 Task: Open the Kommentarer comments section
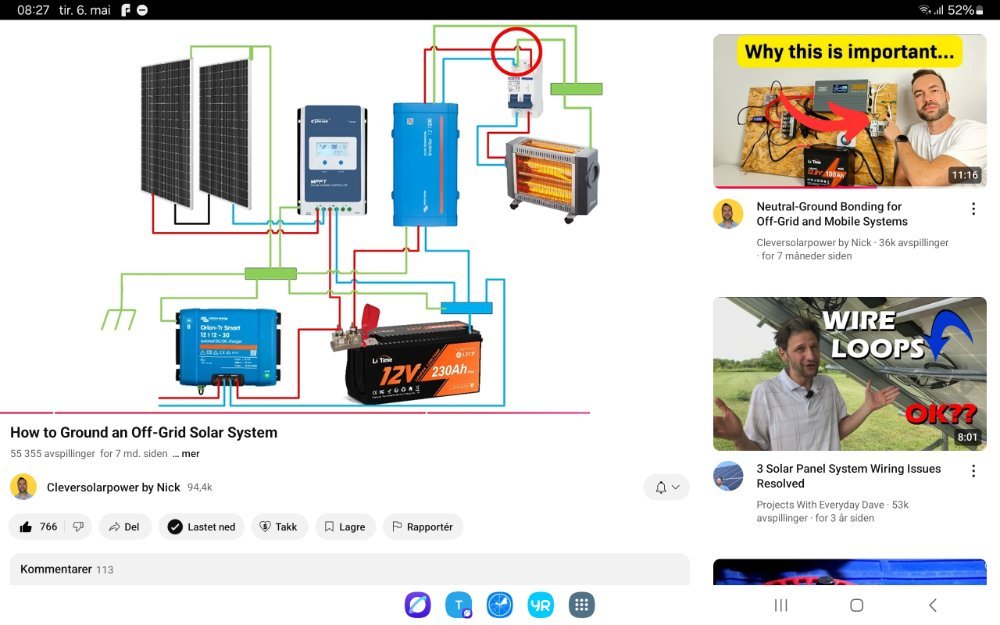click(349, 569)
